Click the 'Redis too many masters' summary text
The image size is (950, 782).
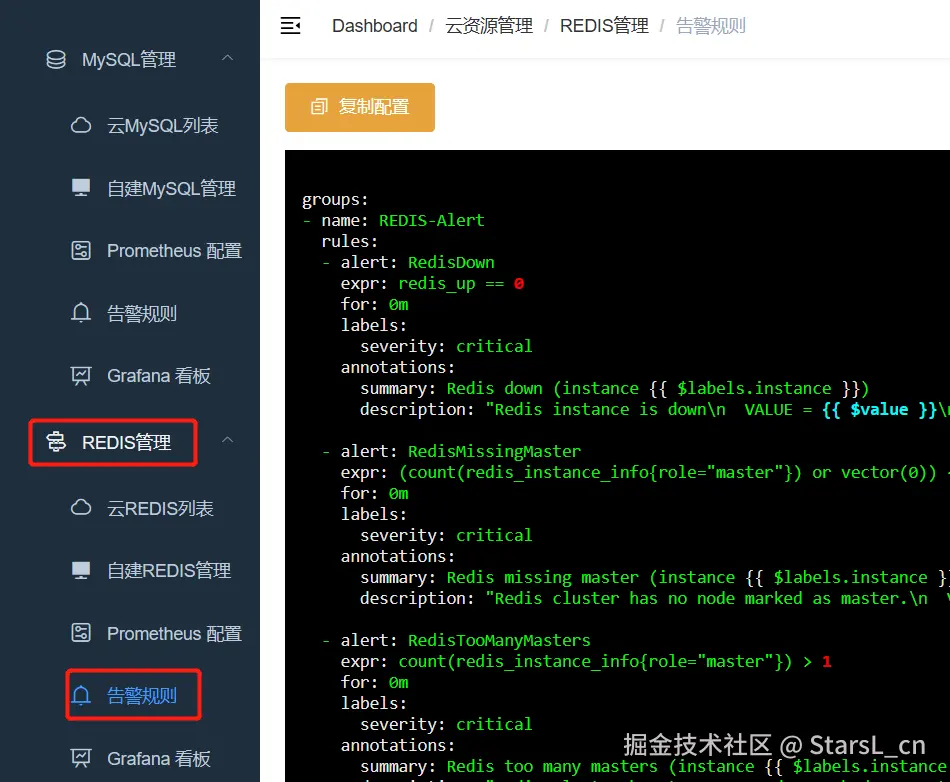click(552, 766)
